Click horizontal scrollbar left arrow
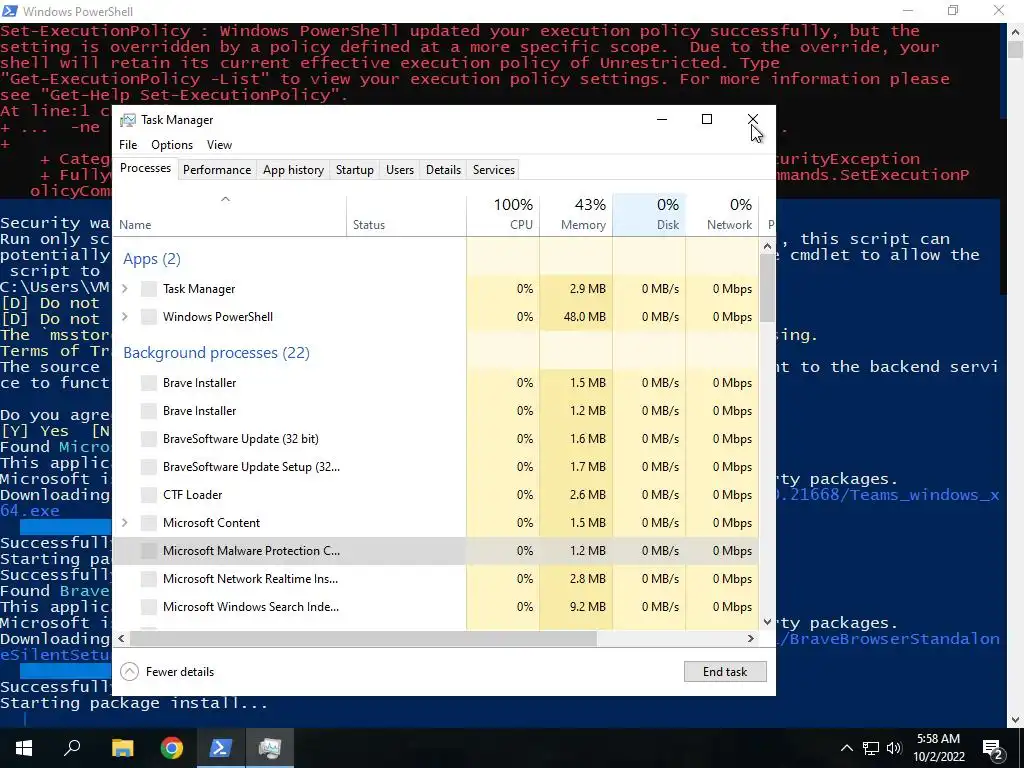1024x768 pixels. 121,639
